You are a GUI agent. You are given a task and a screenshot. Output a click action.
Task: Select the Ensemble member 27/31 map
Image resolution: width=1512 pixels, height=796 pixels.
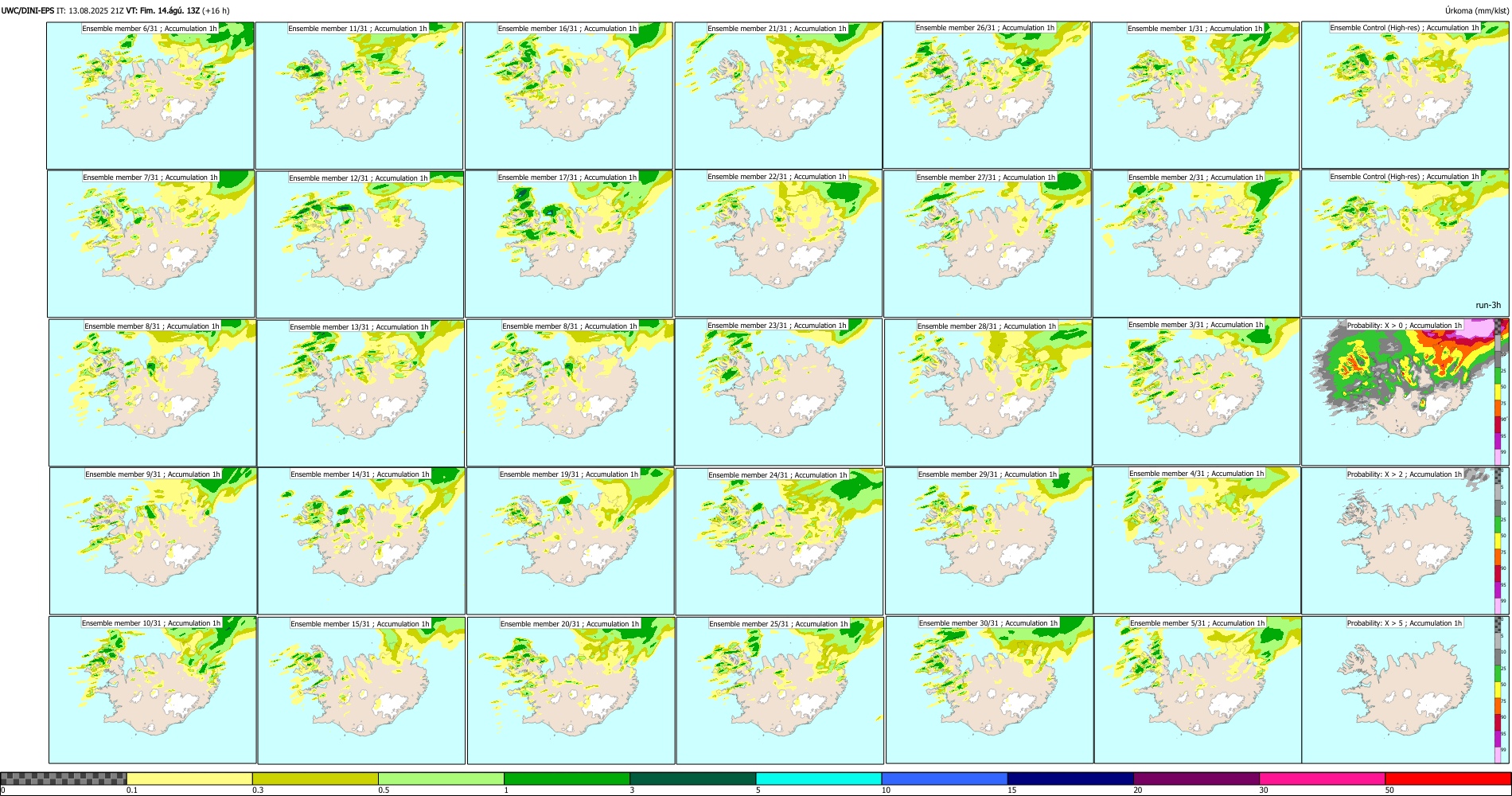pos(987,244)
